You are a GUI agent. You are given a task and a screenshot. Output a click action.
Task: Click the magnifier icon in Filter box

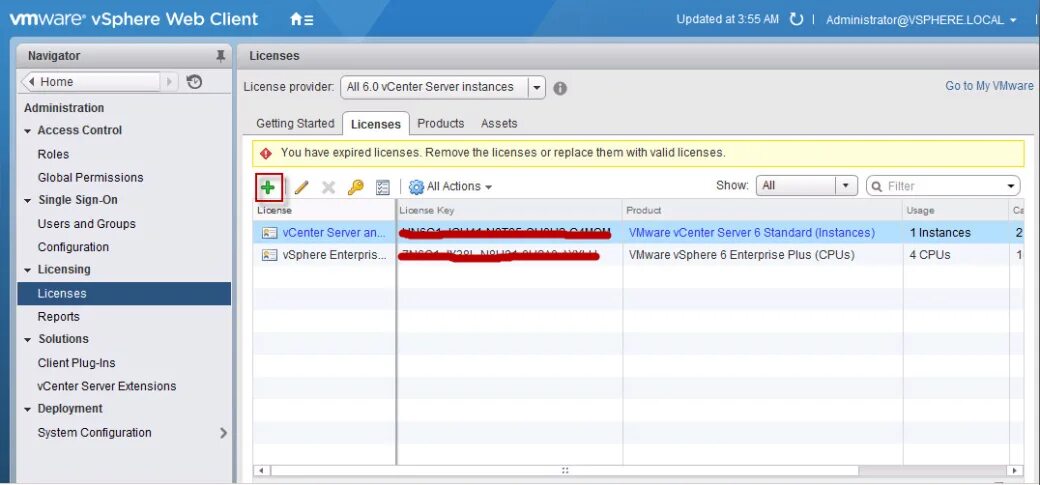(x=877, y=186)
